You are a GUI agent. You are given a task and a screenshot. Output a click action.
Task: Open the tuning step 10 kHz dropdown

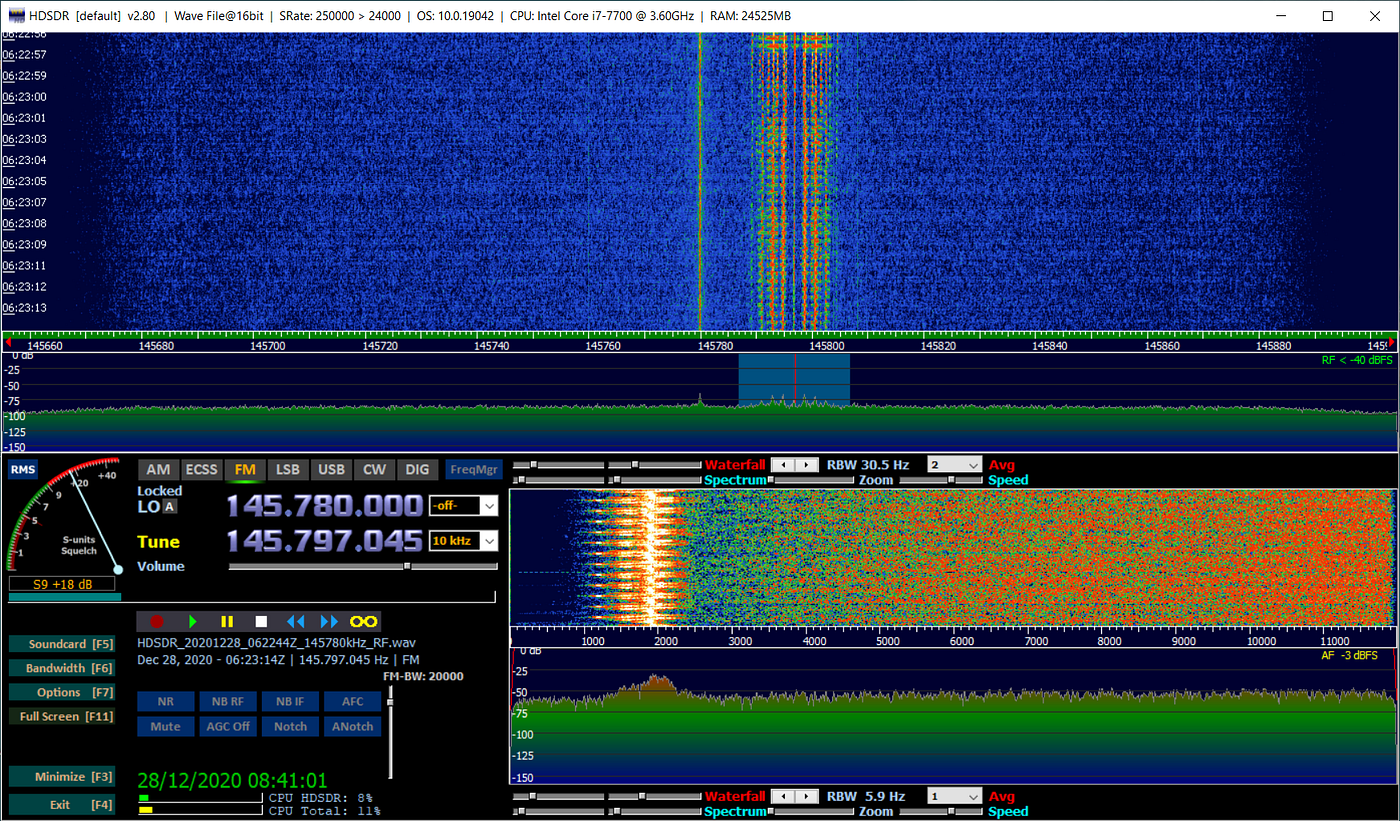(x=463, y=541)
